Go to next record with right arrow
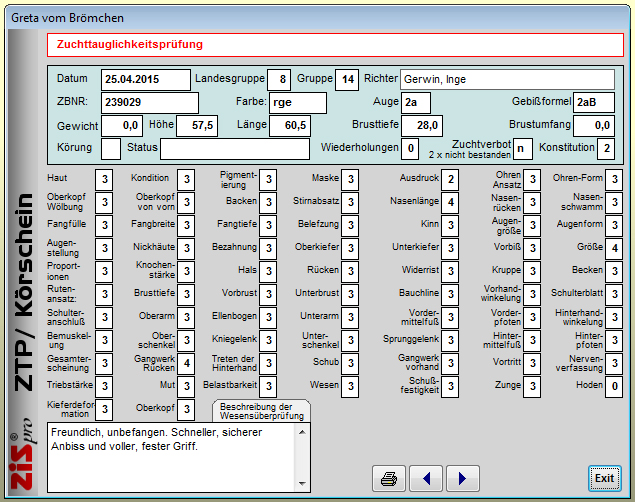 462,479
